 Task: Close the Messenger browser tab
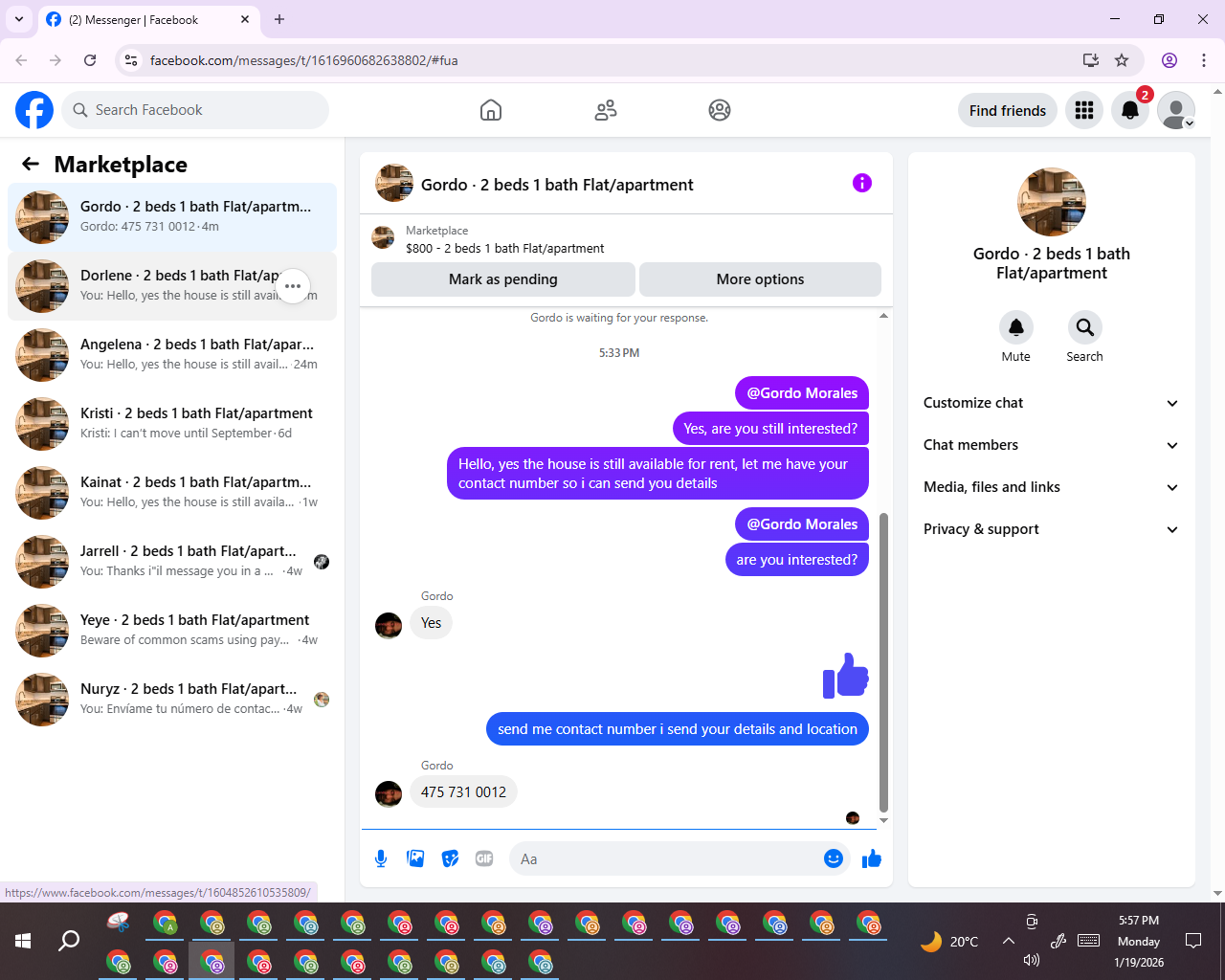pyautogui.click(x=245, y=19)
